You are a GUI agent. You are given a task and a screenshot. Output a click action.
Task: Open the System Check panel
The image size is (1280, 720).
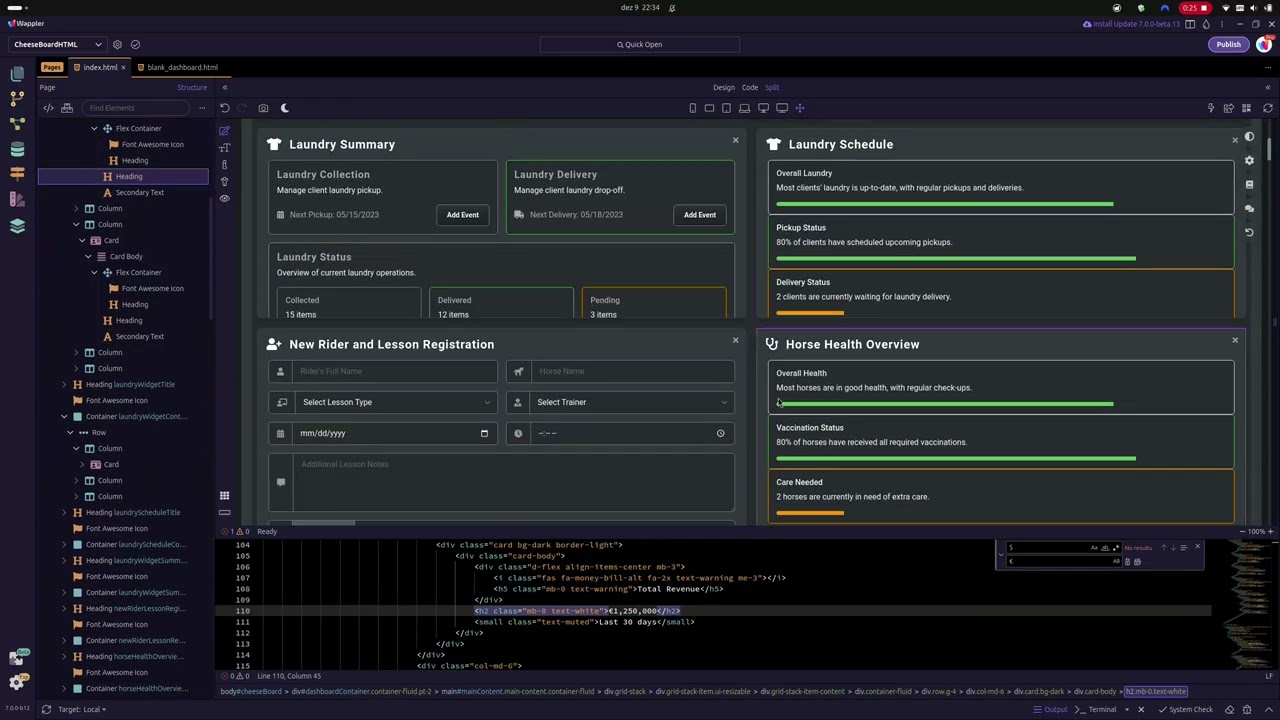[x=1184, y=710]
